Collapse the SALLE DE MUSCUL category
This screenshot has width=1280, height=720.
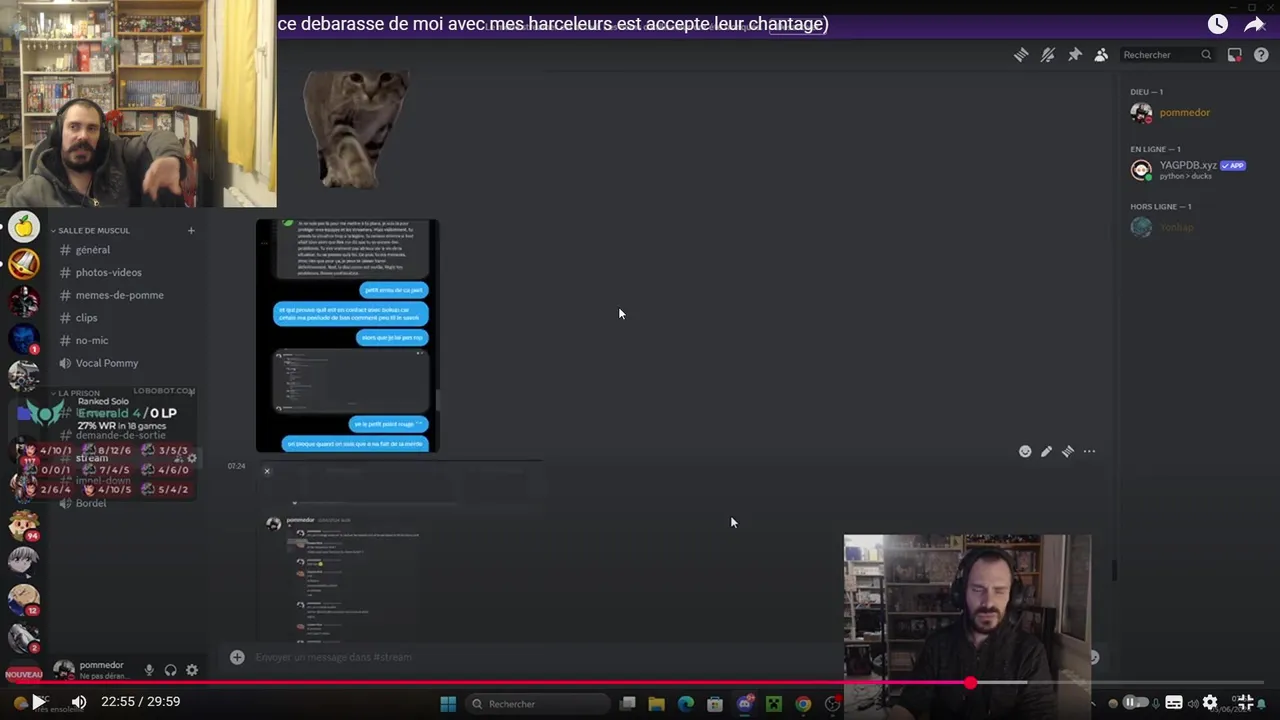[x=93, y=230]
